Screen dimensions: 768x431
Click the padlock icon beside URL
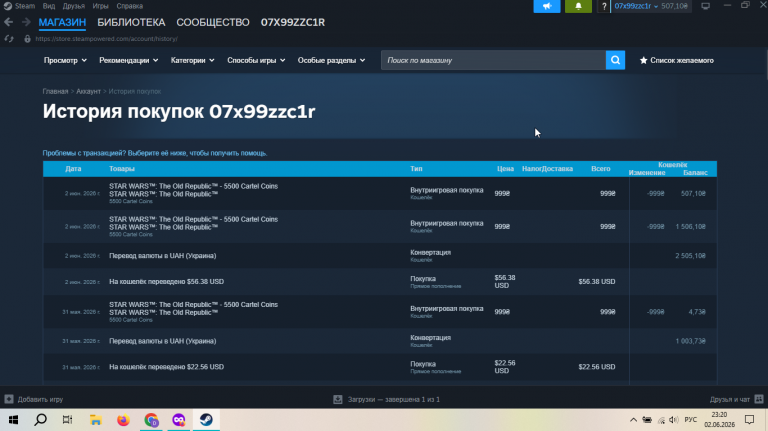pos(27,39)
